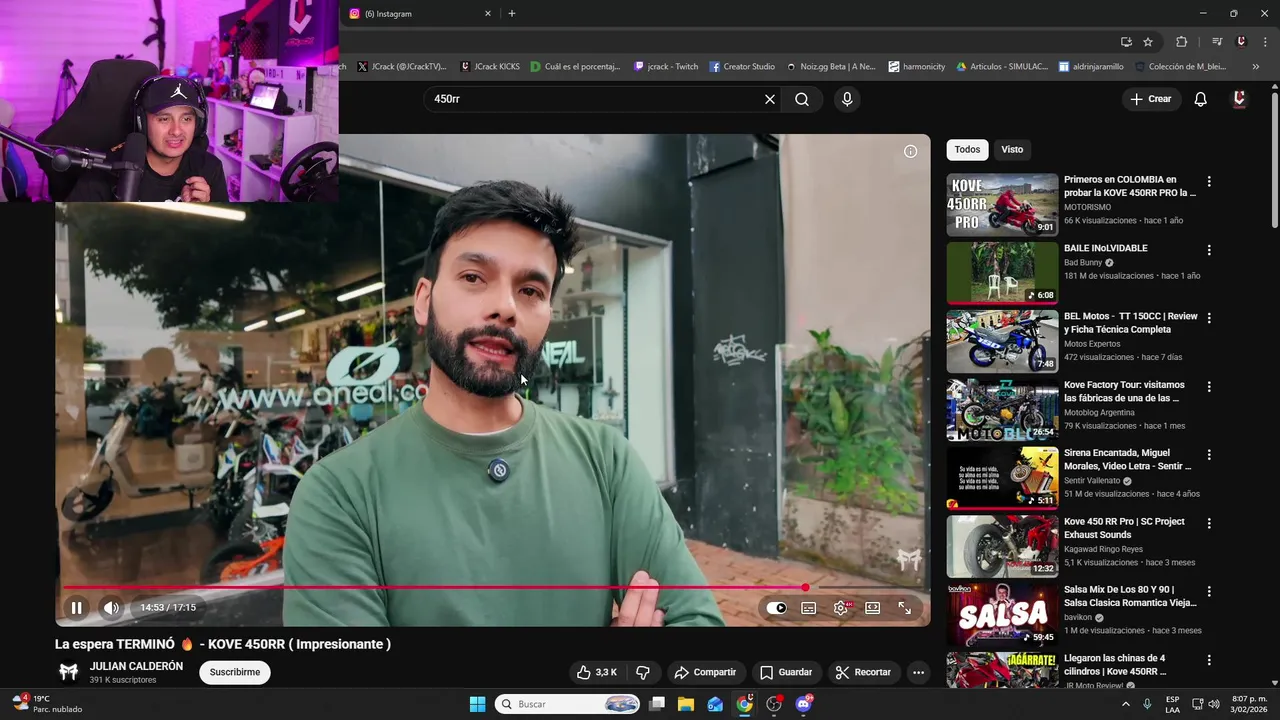The image size is (1280, 720).
Task: Open the BAILE INoLVIDABLE video title
Action: pos(1105,248)
